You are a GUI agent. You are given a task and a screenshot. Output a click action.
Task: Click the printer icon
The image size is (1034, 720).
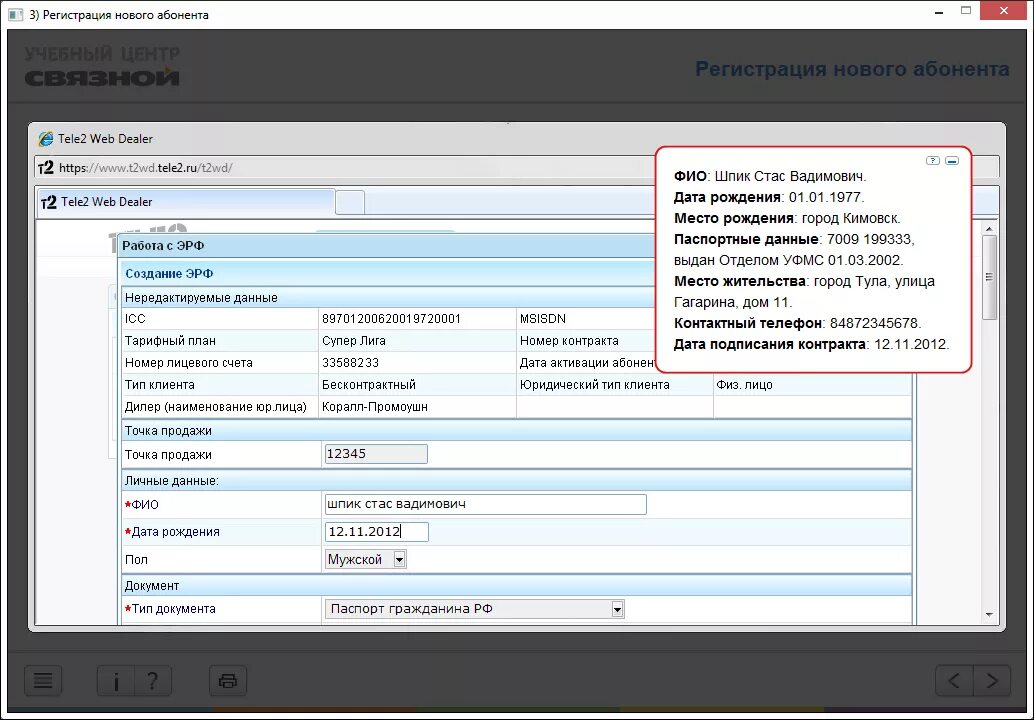point(228,680)
